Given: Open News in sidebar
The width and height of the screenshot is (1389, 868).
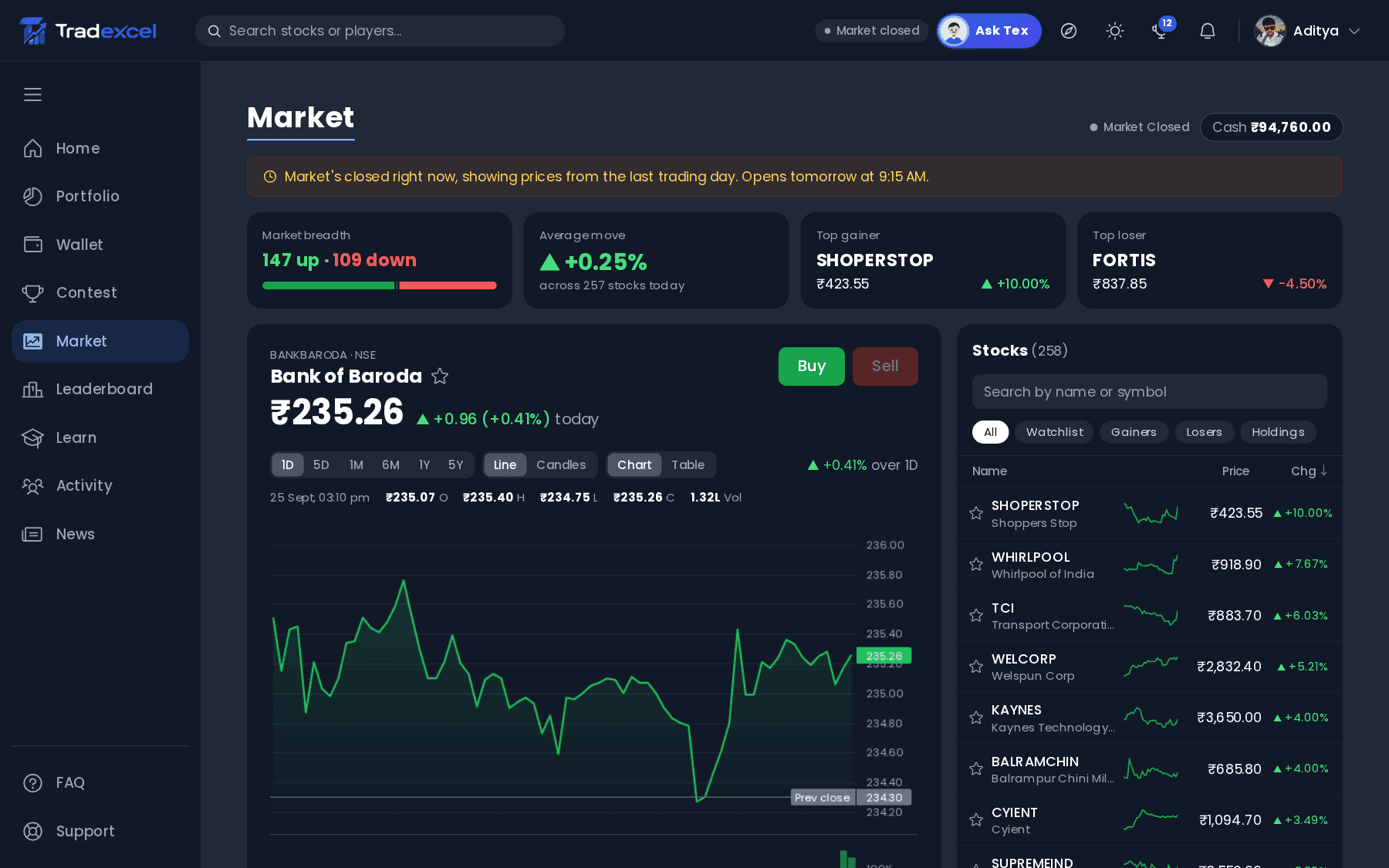Looking at the screenshot, I should point(100,534).
